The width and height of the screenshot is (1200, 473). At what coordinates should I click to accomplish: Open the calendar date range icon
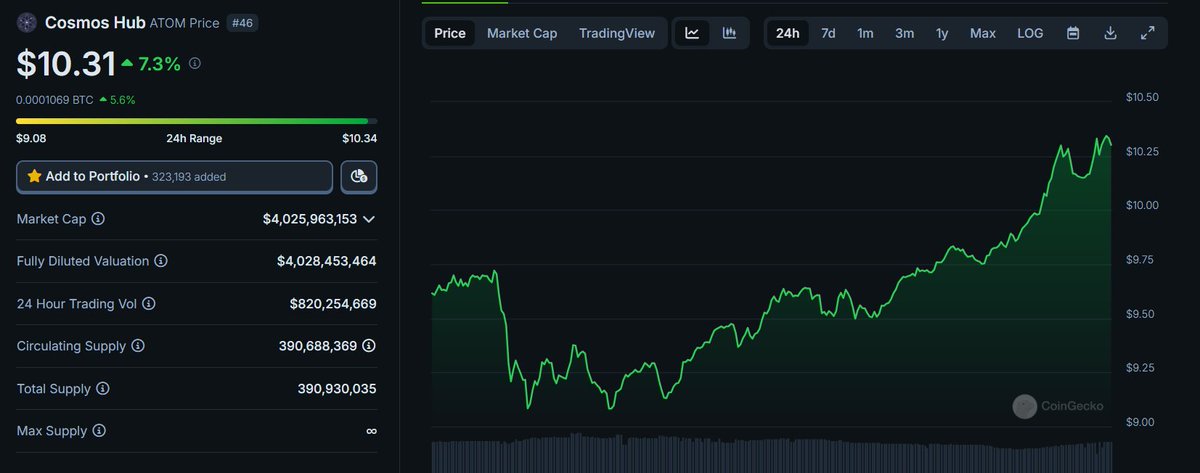(1073, 33)
